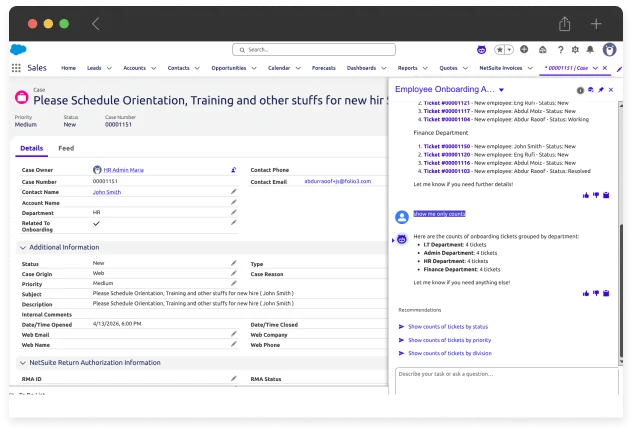The image size is (634, 432).
Task: Copy the 'further details' reply to clipboard
Action: [606, 195]
